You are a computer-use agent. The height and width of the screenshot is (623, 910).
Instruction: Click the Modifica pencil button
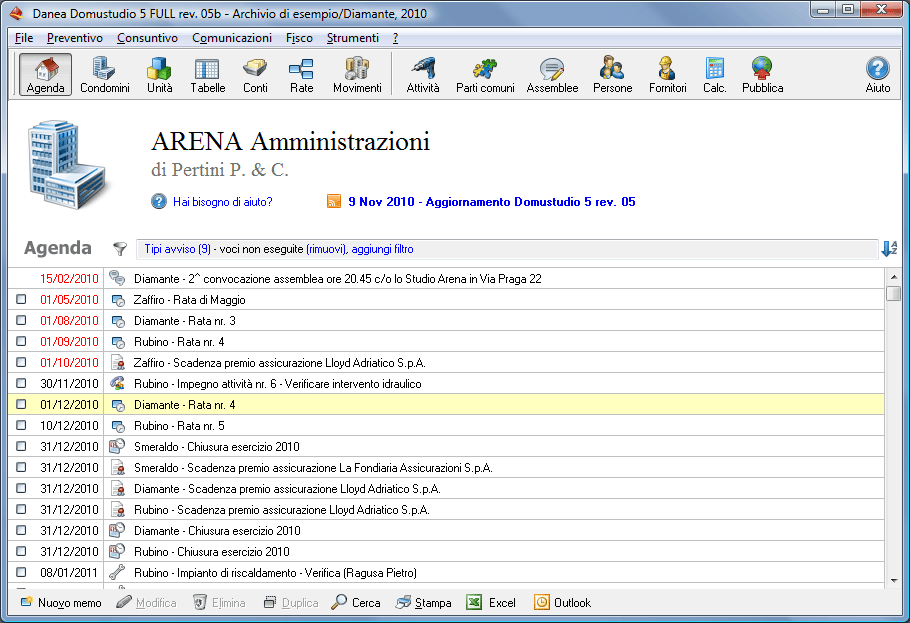(146, 603)
